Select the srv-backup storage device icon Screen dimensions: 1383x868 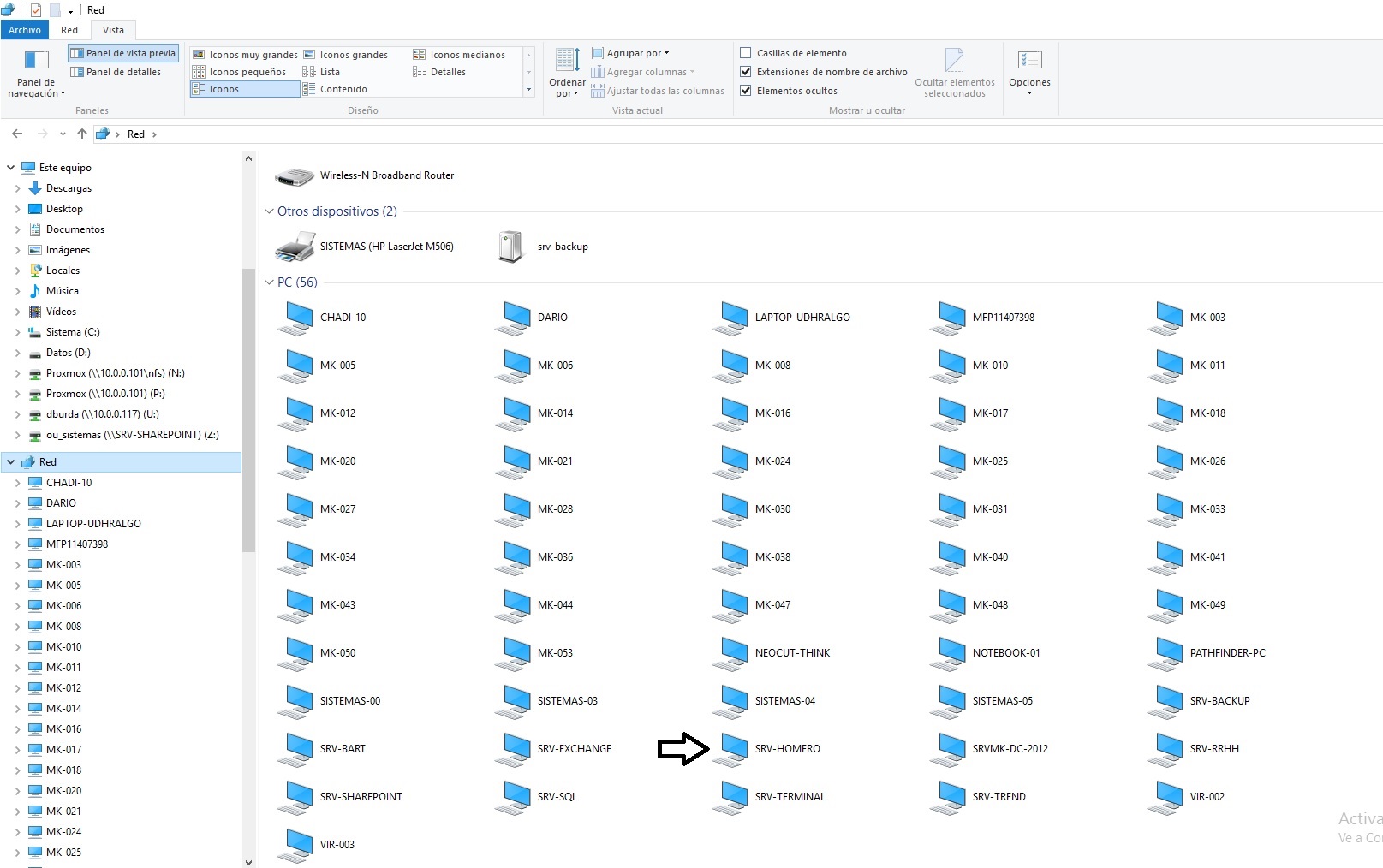pyautogui.click(x=510, y=247)
